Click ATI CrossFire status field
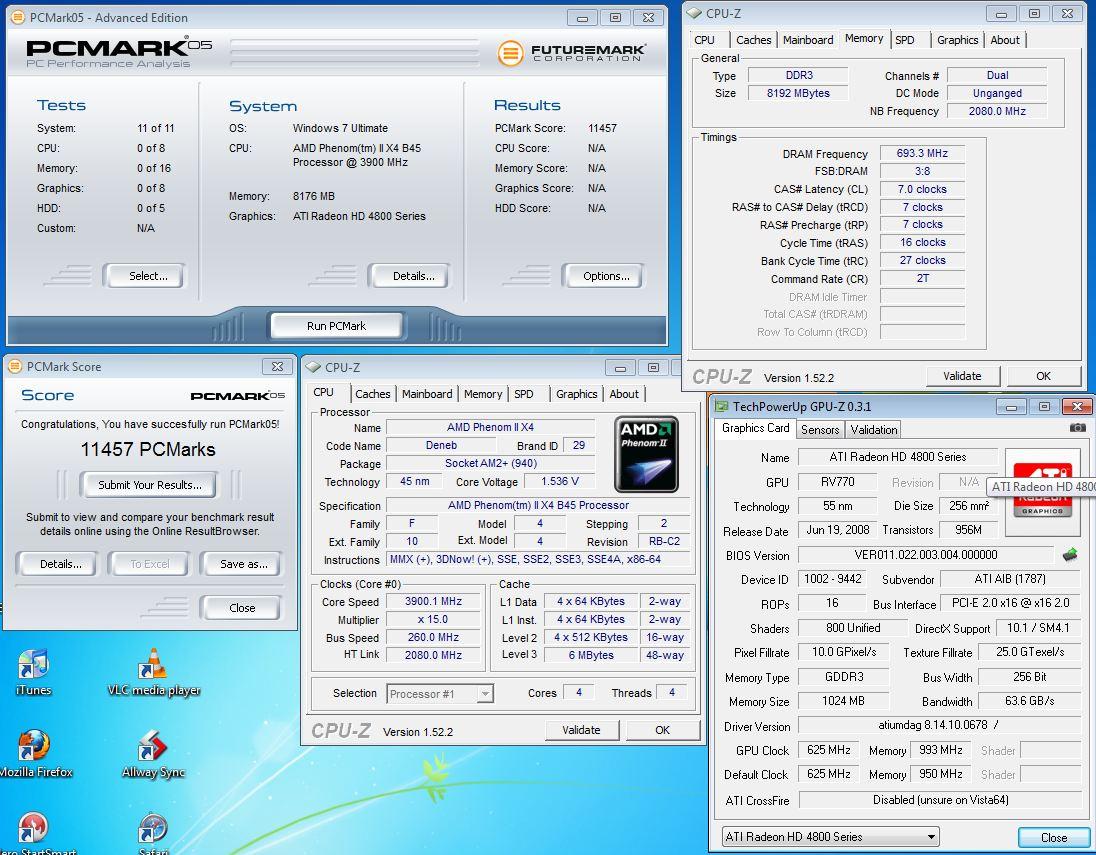 940,800
